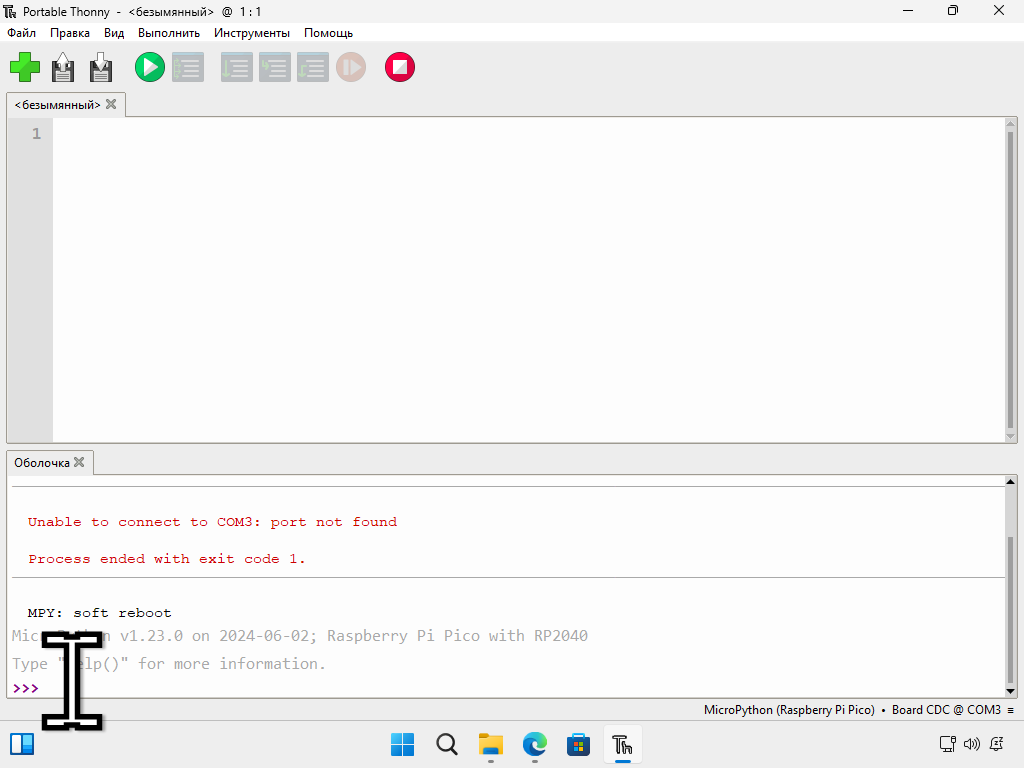1024x768 pixels.
Task: Open the Инструменты menu
Action: coord(251,33)
